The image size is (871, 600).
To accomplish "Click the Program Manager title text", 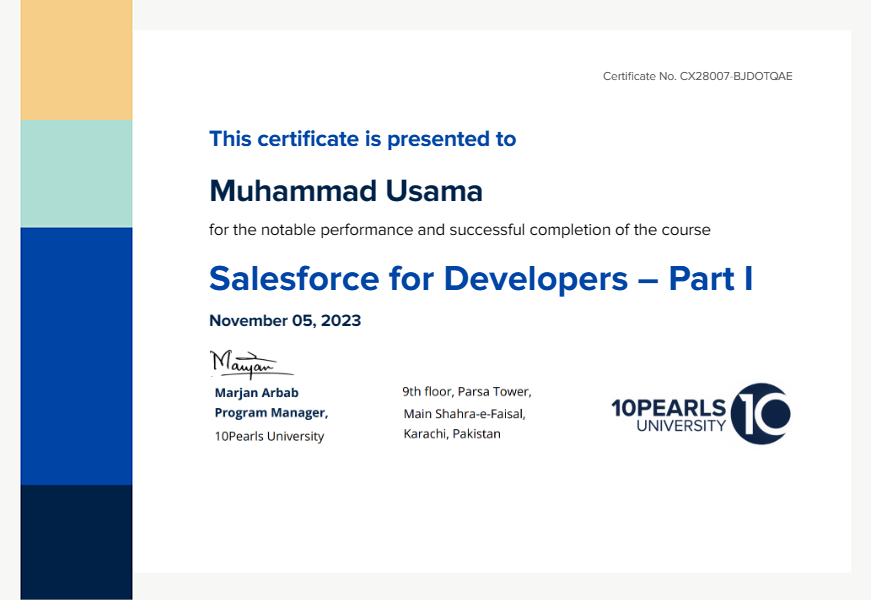I will point(271,413).
